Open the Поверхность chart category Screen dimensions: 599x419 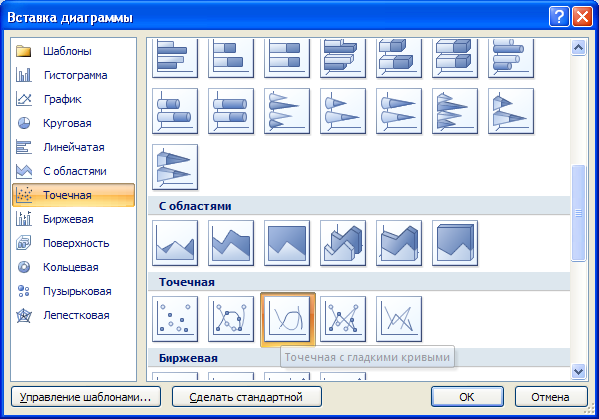[x=73, y=243]
